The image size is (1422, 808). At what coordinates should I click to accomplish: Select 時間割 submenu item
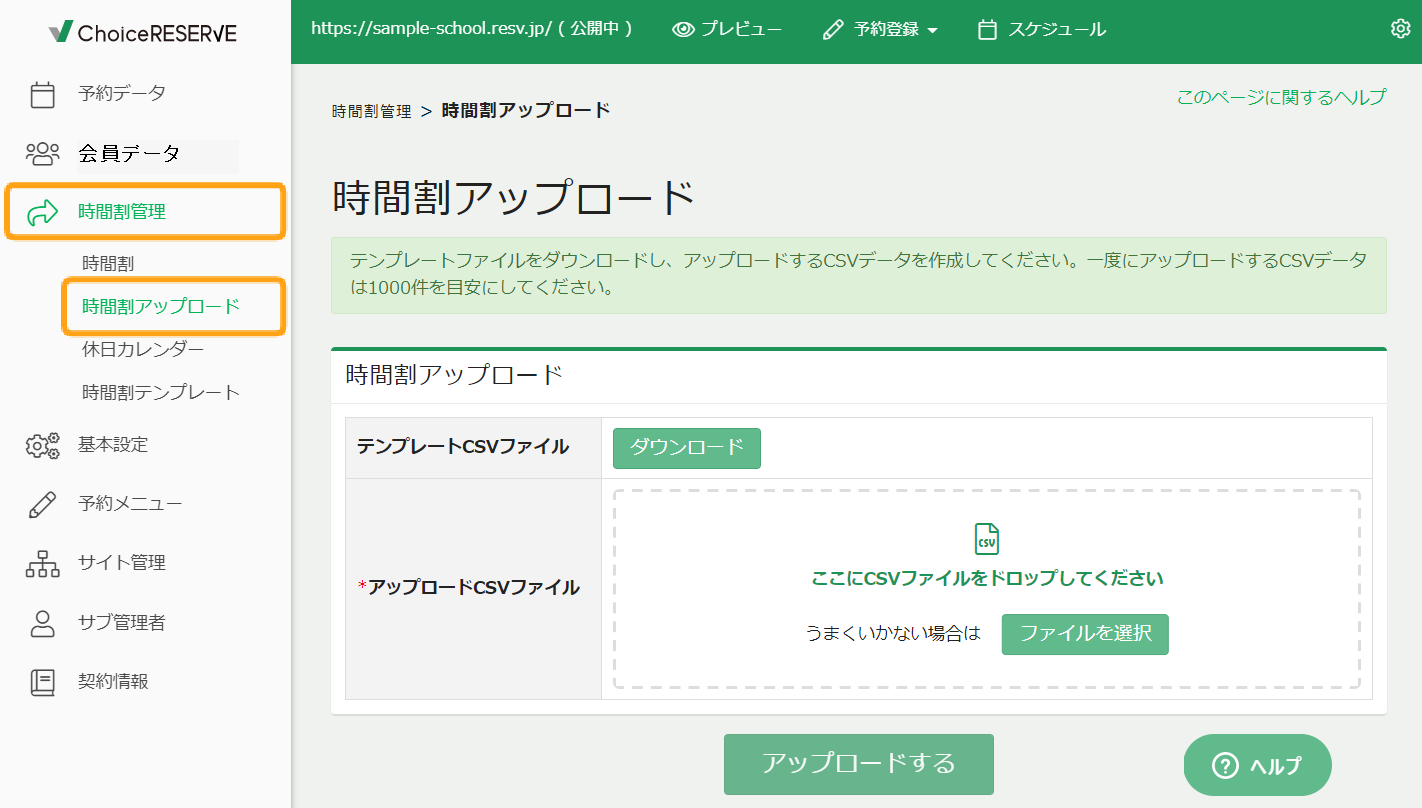(x=108, y=264)
